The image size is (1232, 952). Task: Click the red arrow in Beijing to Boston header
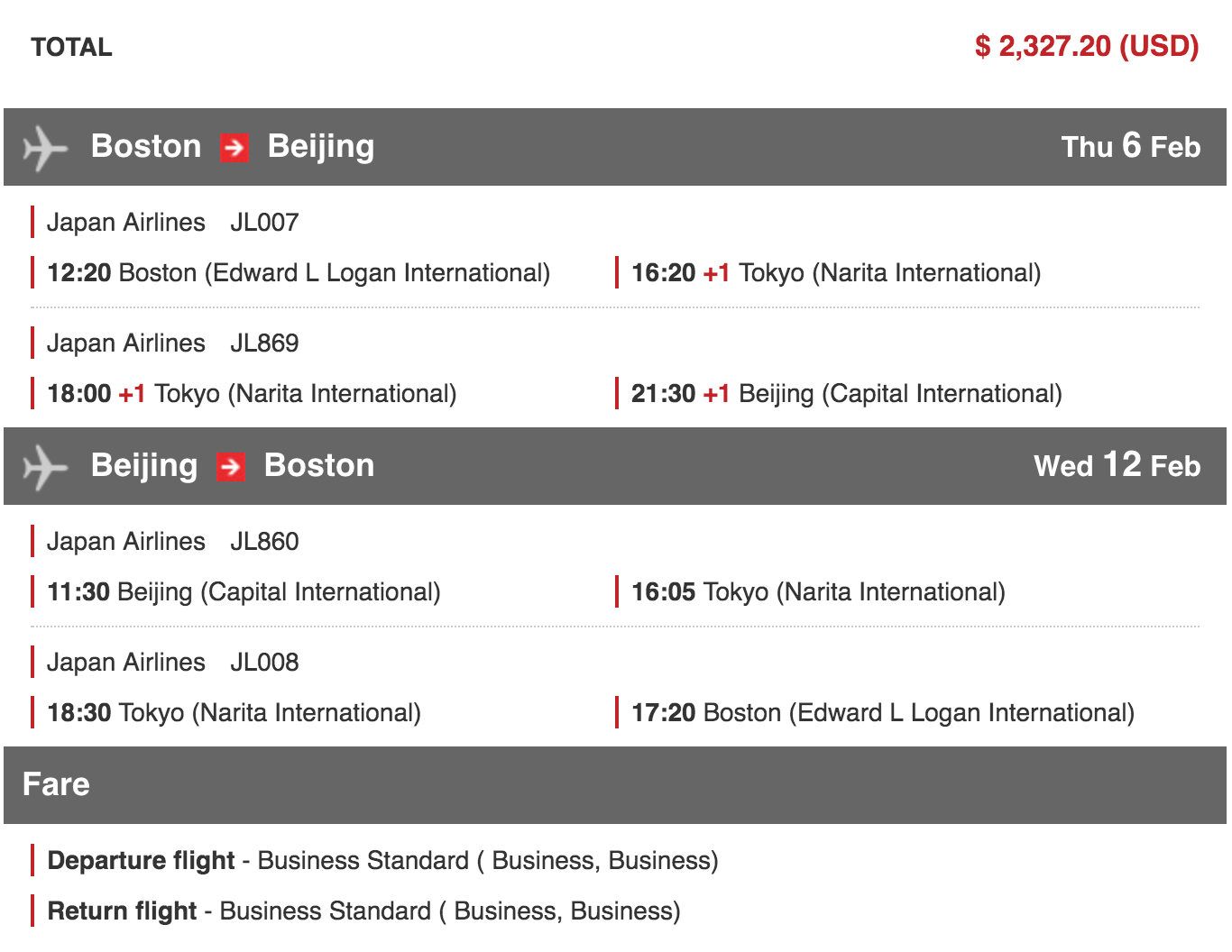pos(231,466)
